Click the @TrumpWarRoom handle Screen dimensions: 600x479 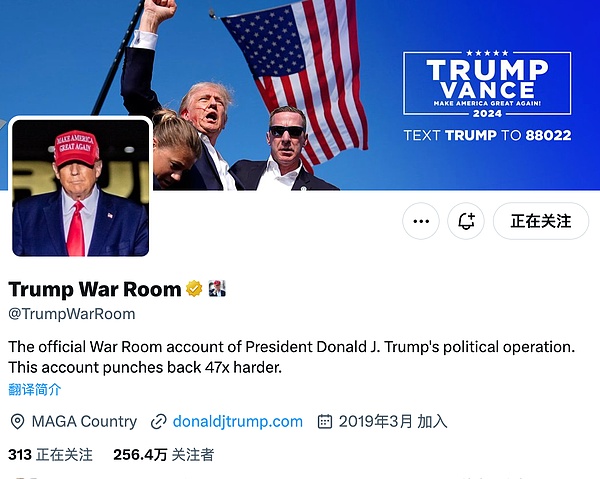click(x=72, y=314)
